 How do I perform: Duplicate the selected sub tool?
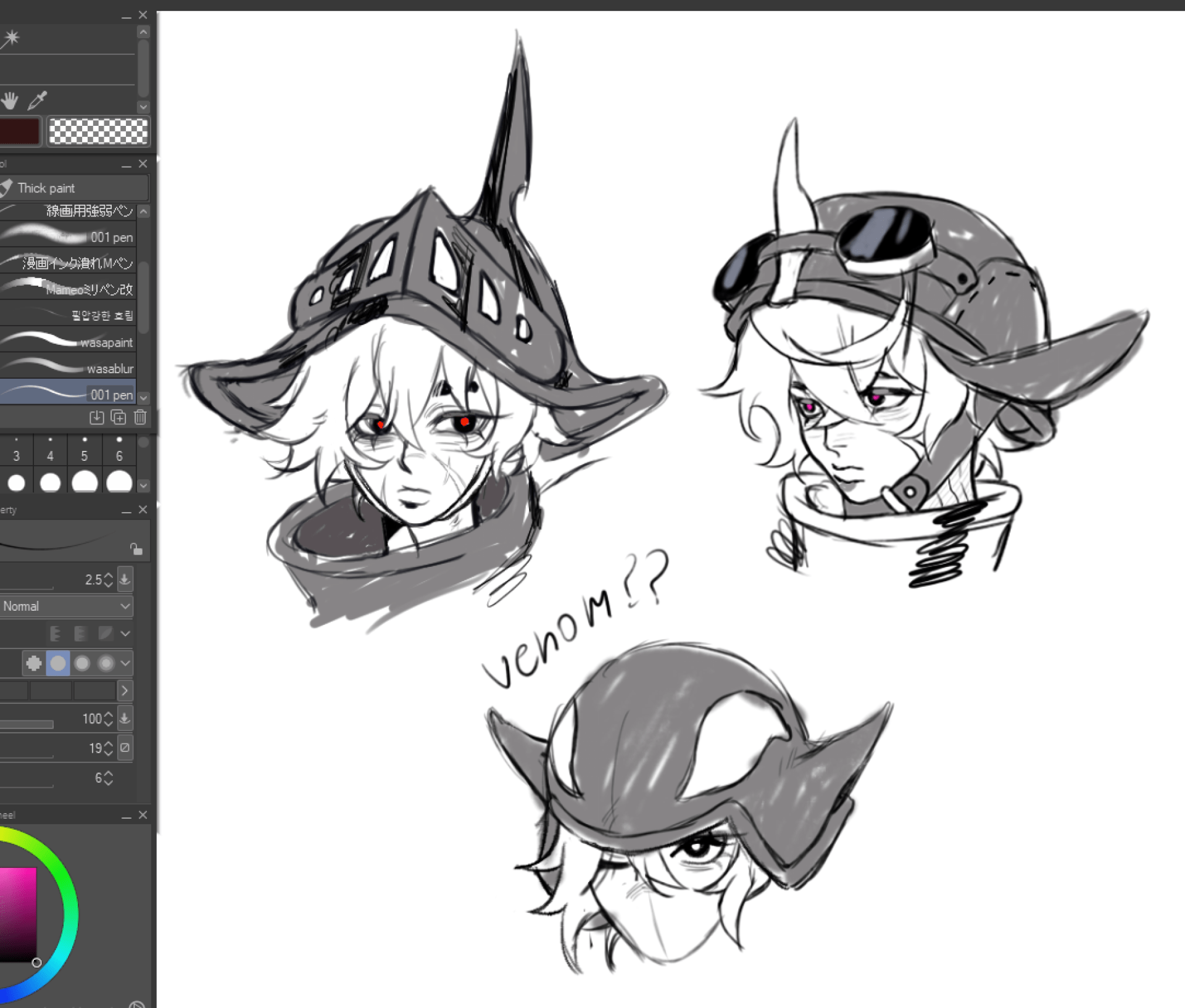click(x=118, y=418)
